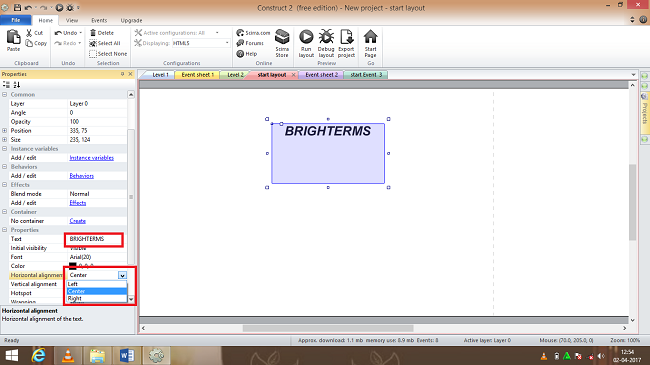The width and height of the screenshot is (650, 365).
Task: Start Debug layout
Action: tap(326, 43)
